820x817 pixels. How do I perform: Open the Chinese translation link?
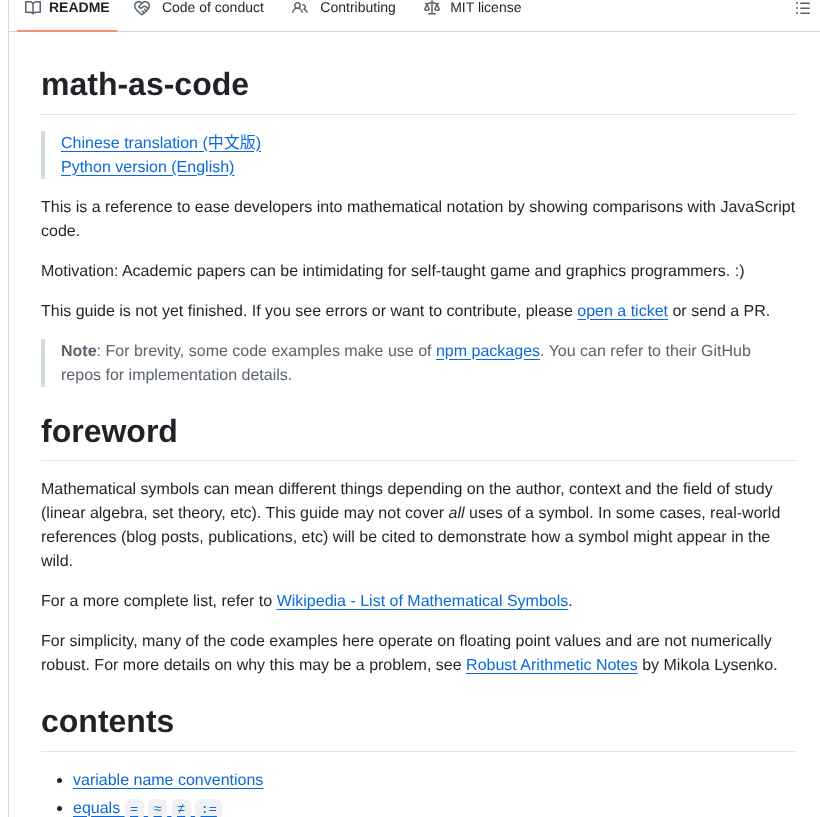click(x=160, y=143)
